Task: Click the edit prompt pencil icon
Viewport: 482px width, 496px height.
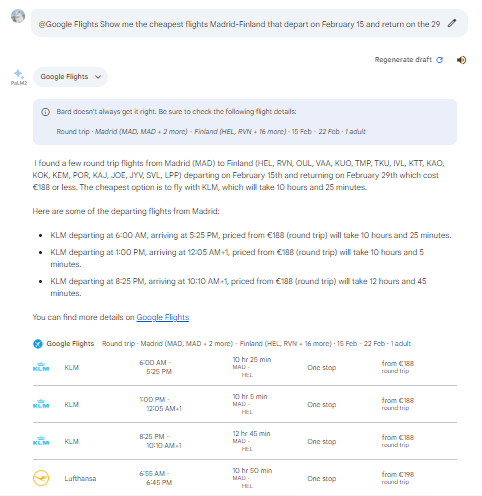Action: tap(452, 23)
